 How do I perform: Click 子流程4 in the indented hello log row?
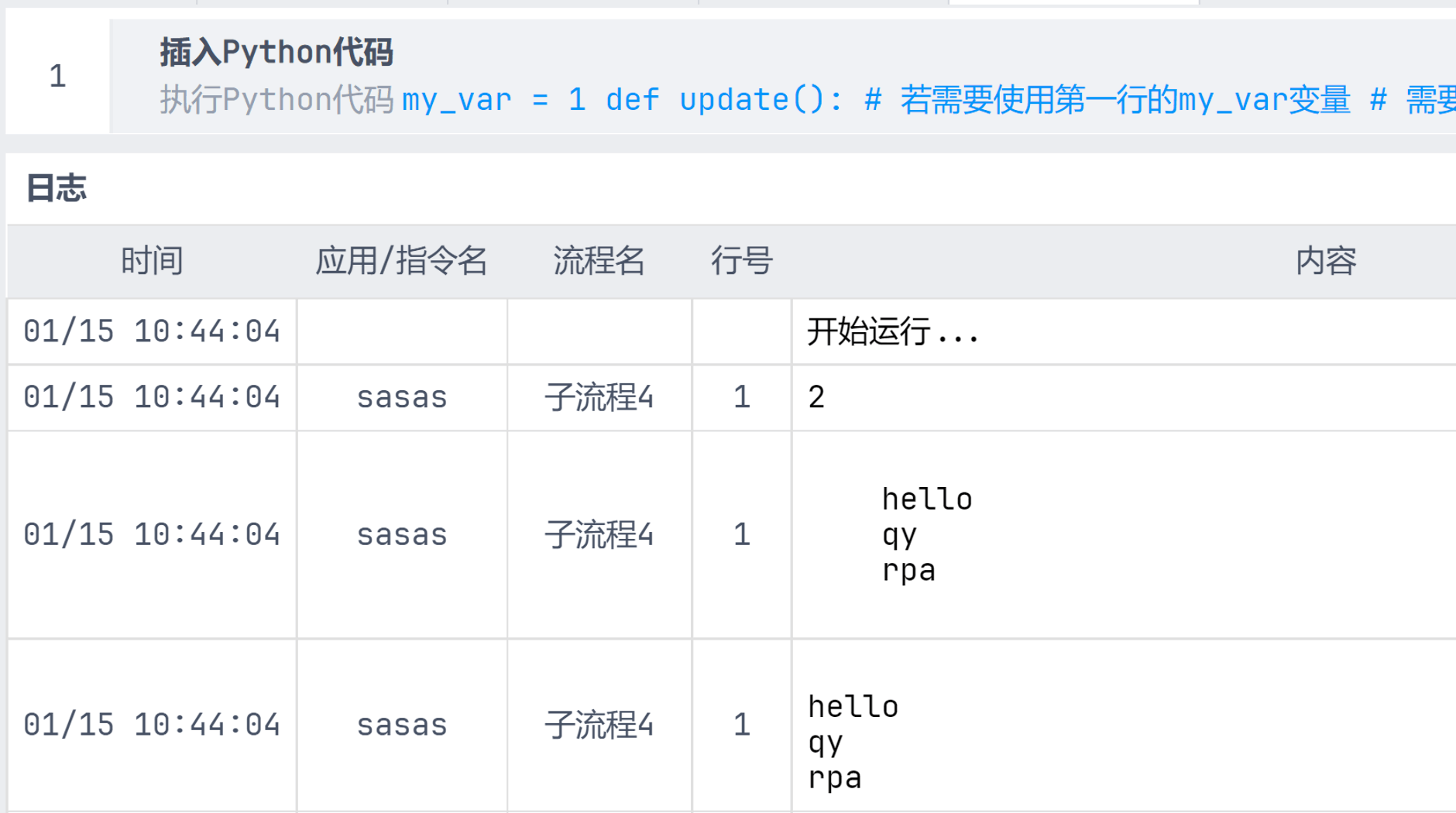coord(599,535)
